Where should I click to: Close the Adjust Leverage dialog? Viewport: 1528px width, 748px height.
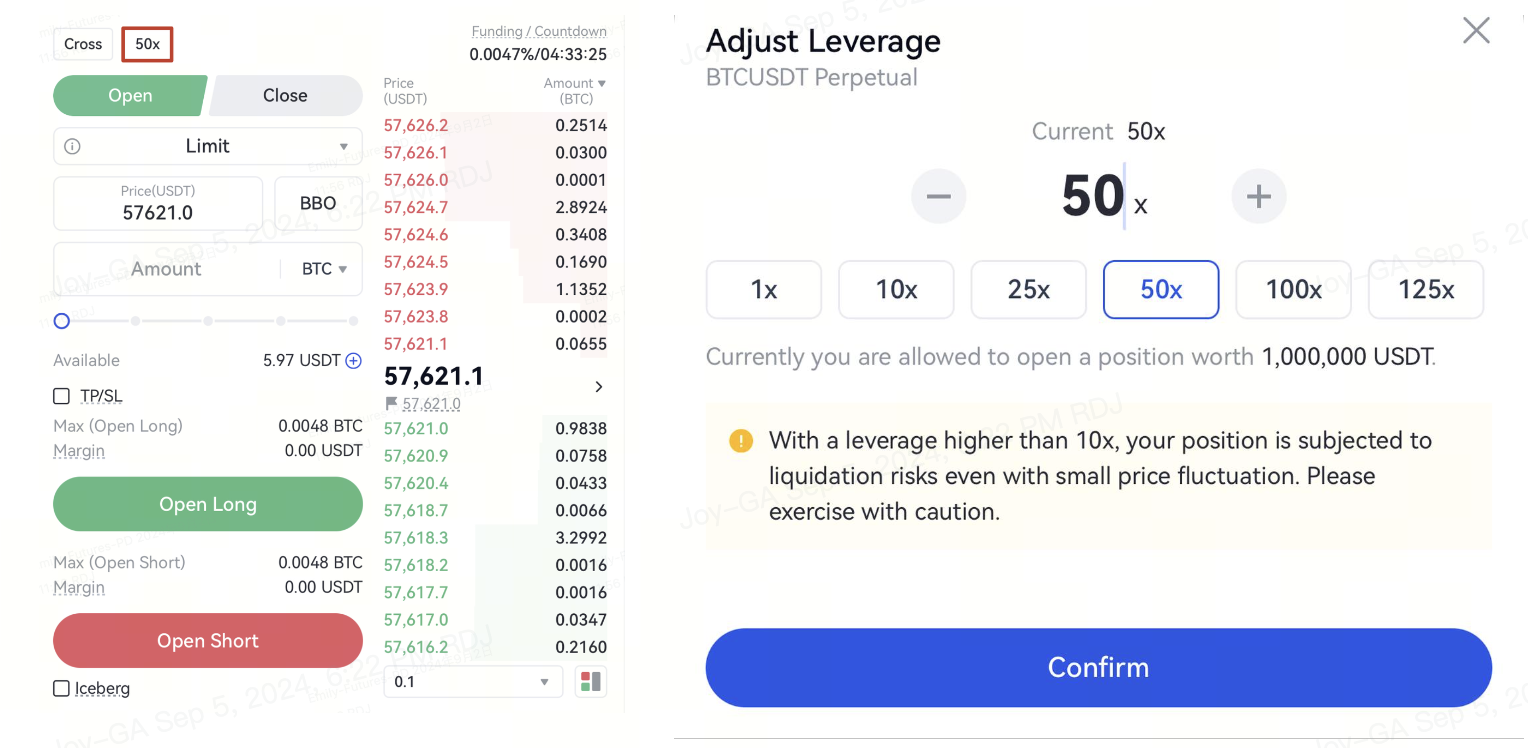(x=1476, y=31)
